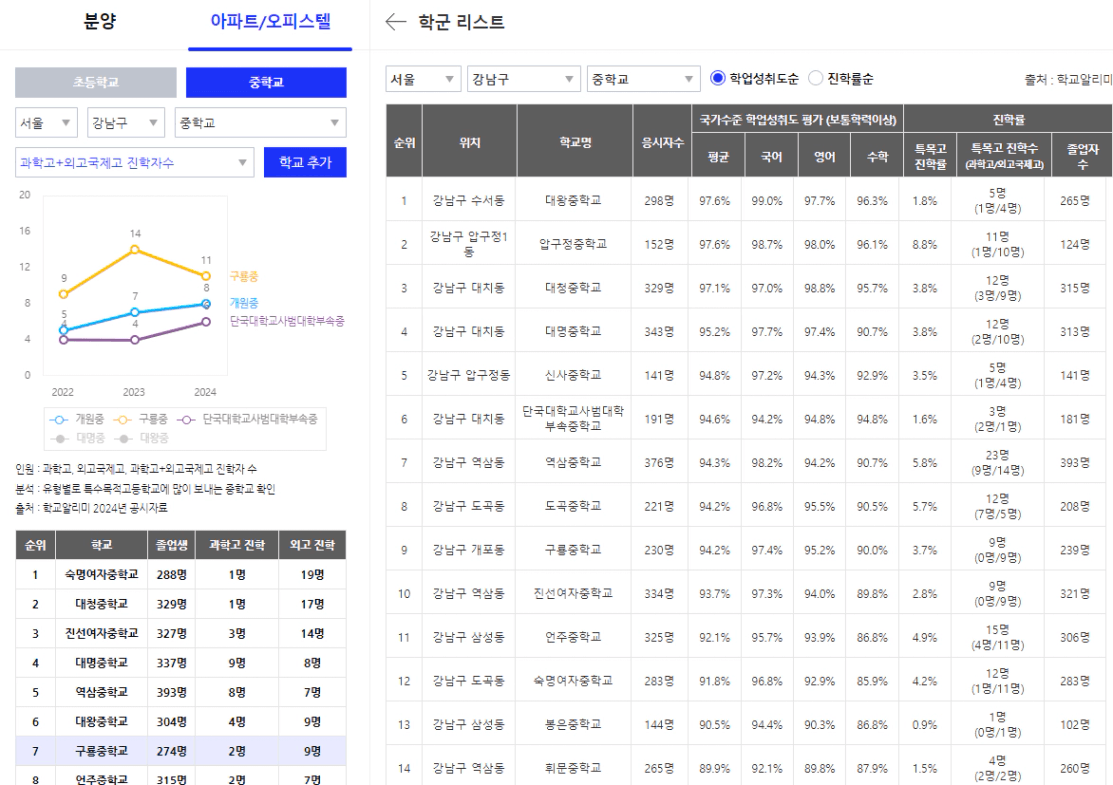
Task: Click the 영어 column header
Action: [x=824, y=156]
